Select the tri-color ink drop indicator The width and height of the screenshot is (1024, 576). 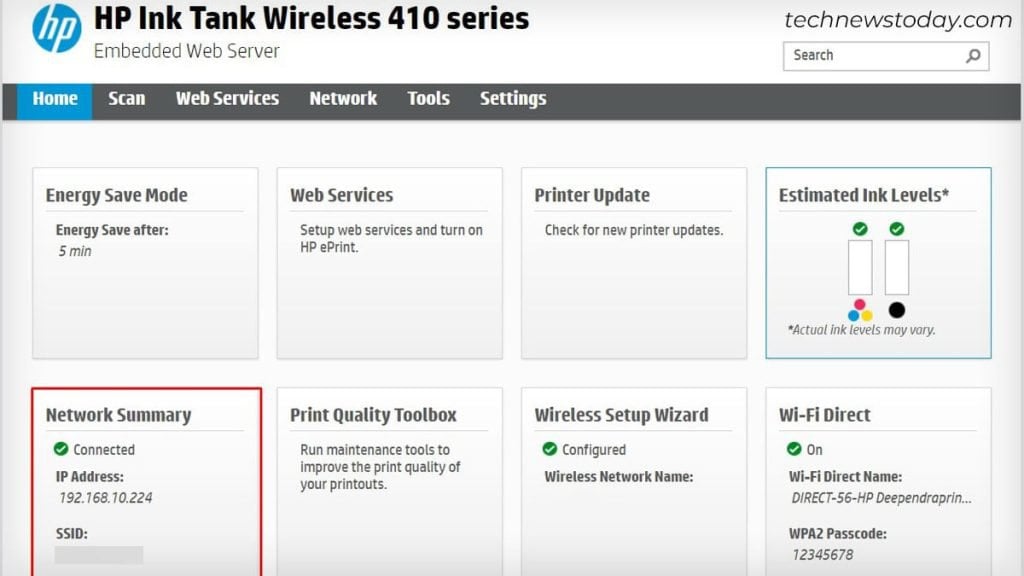(x=860, y=309)
